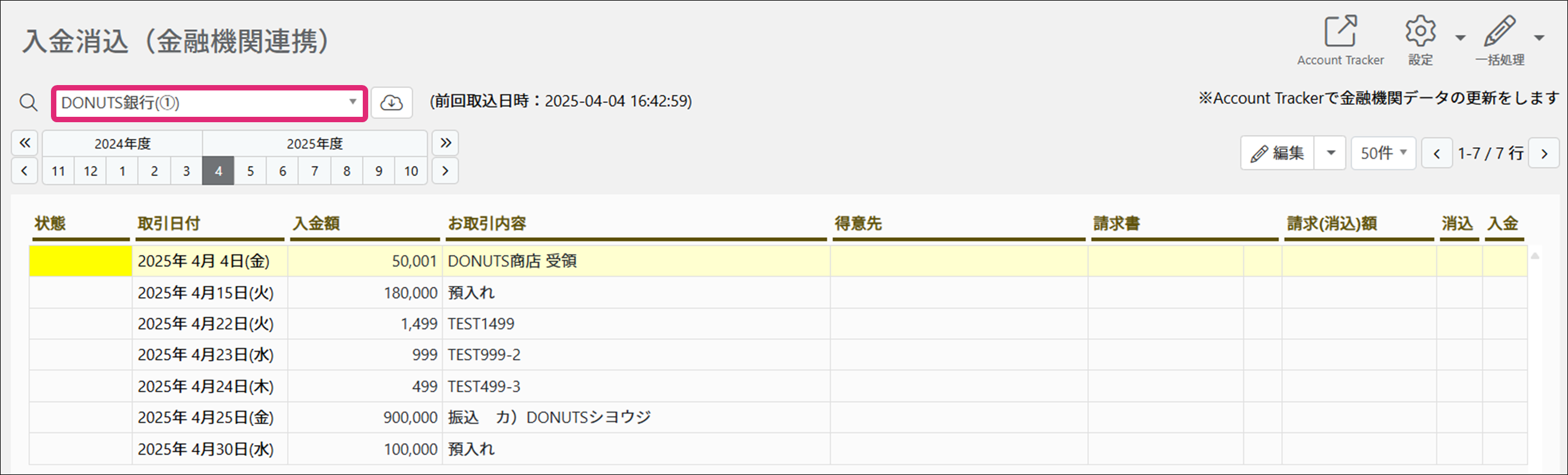Expand the 50件 rows-per-page dropdown
Viewport: 1568px width, 475px height.
point(1383,153)
